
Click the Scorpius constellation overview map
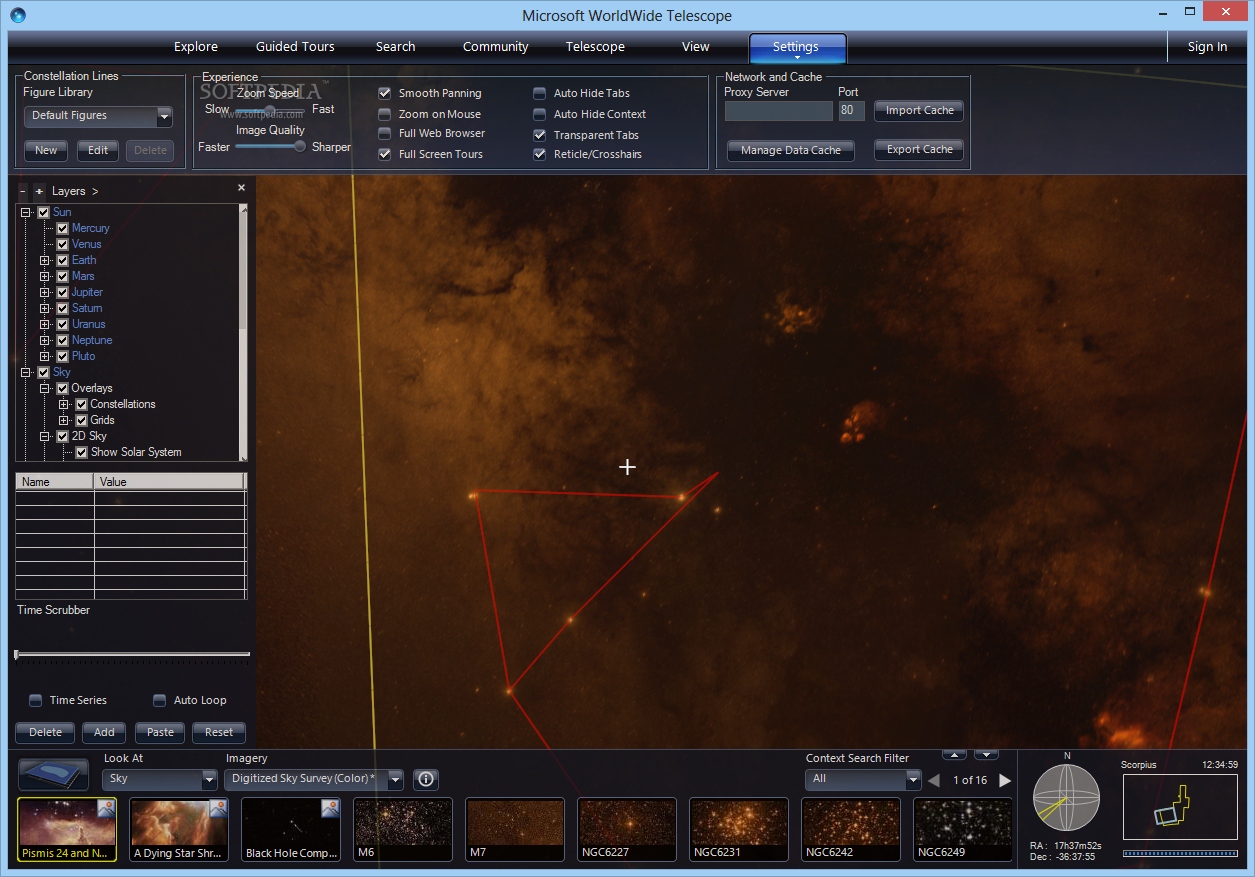(x=1180, y=806)
